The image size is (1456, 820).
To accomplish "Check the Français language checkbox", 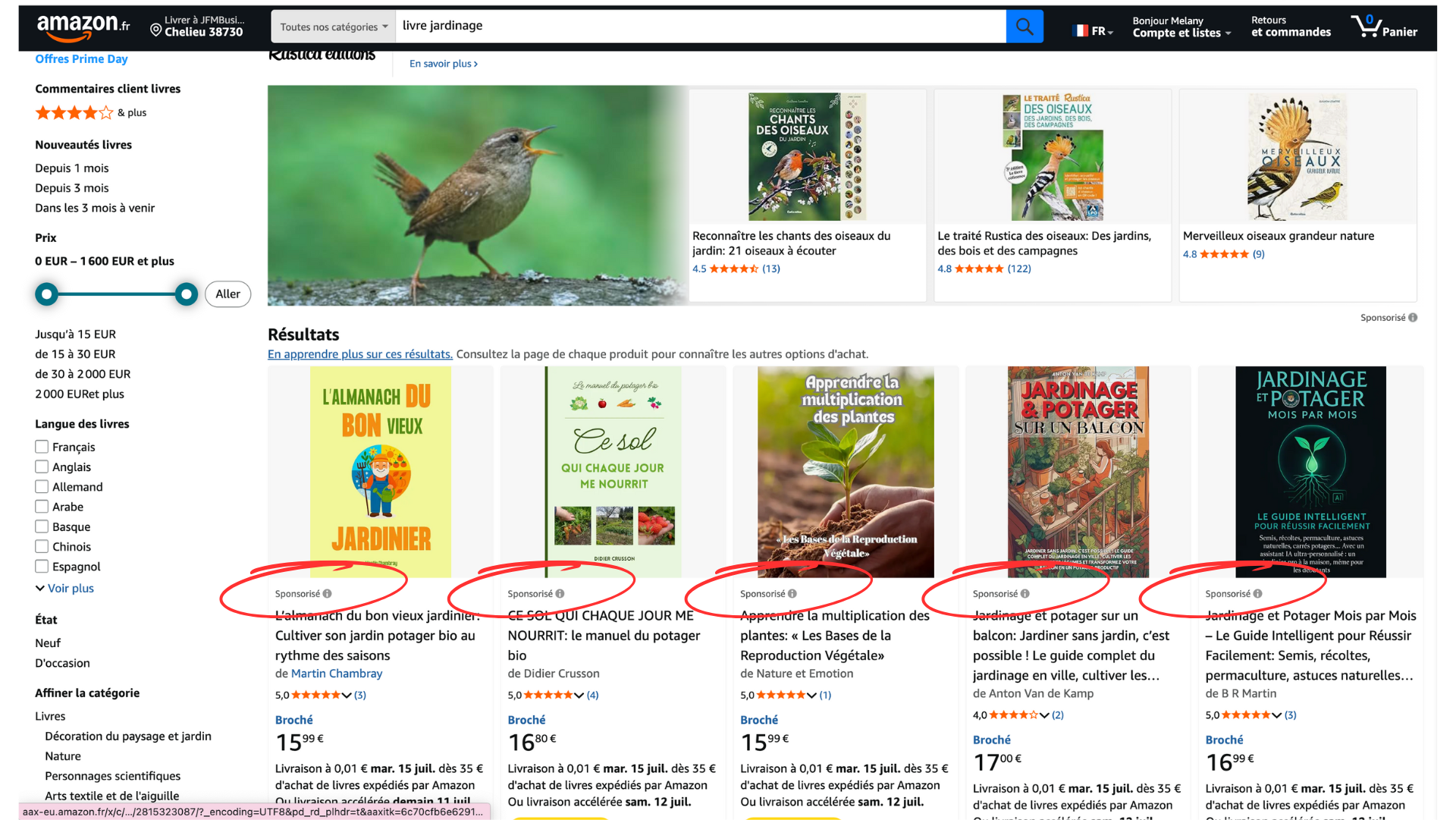I will tap(42, 447).
